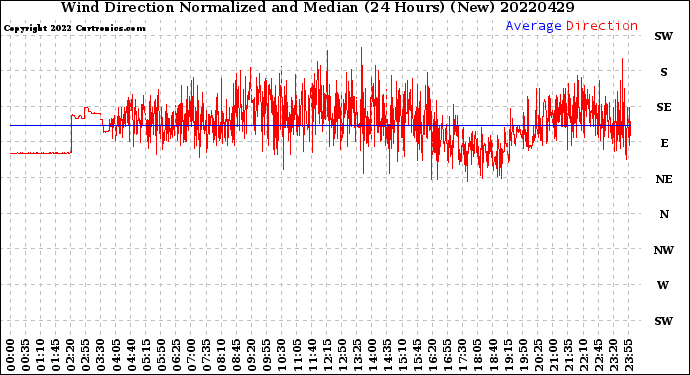The height and width of the screenshot is (375, 690).
Task: Click the "NE" direction axis label
Action: point(664,179)
